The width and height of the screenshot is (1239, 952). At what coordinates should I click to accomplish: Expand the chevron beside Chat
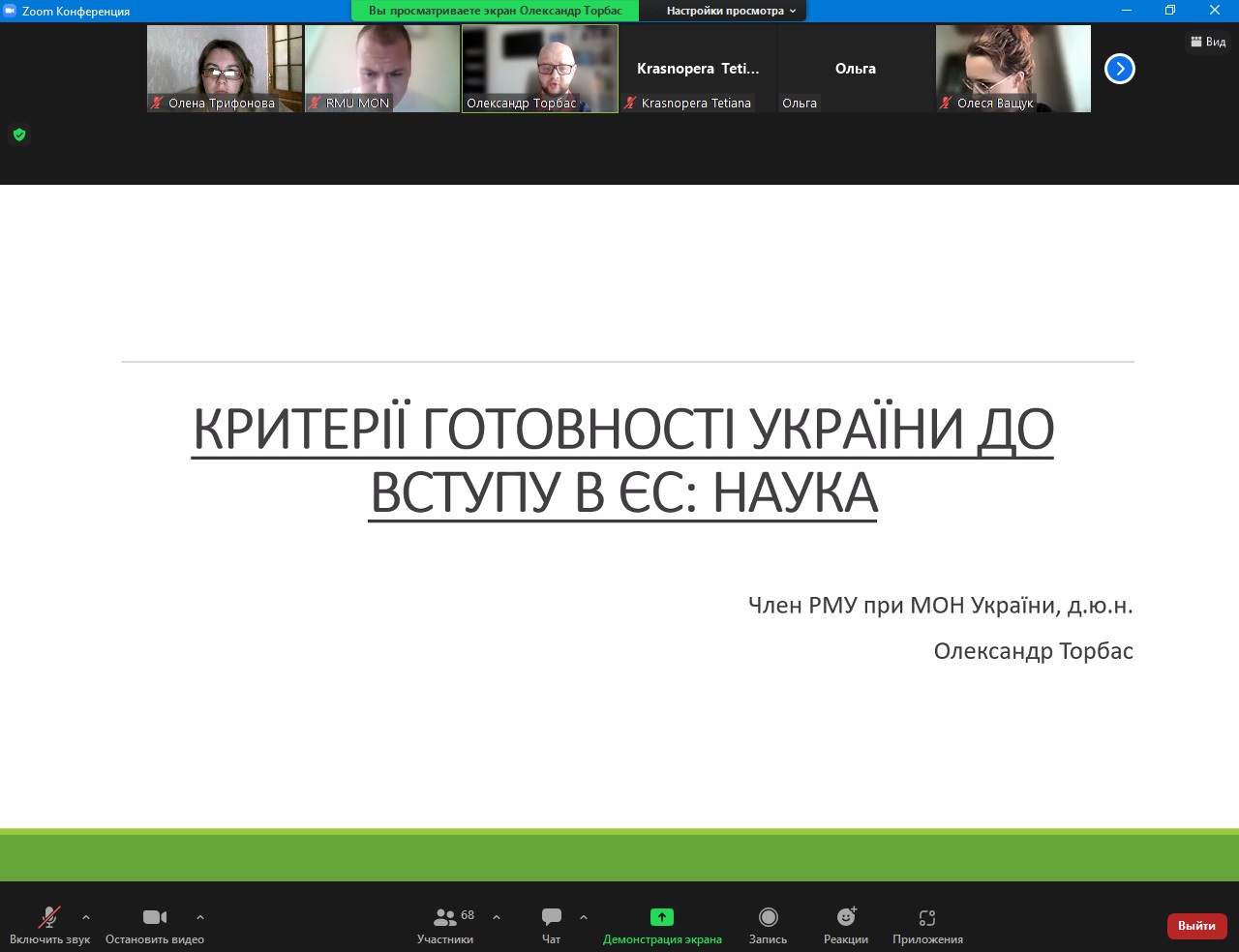pos(584,917)
